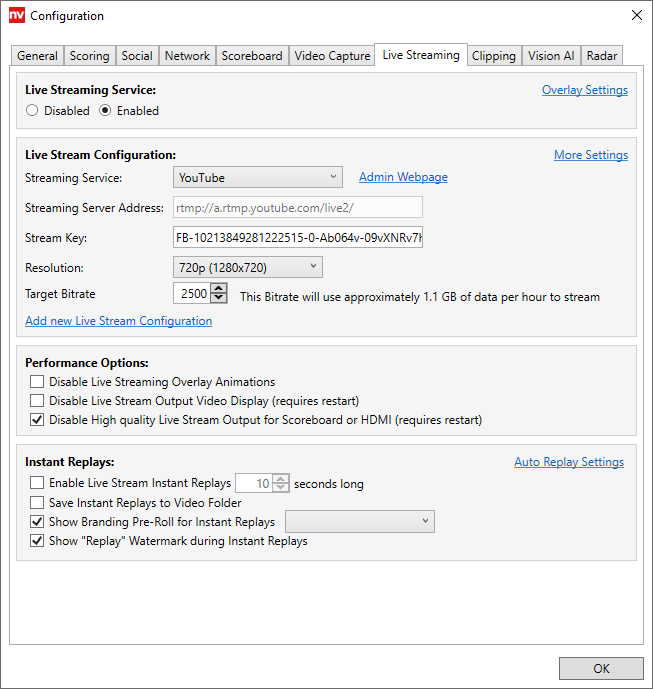Screen dimensions: 653x689
Task: Open the Overlay Settings link
Action: coord(584,90)
